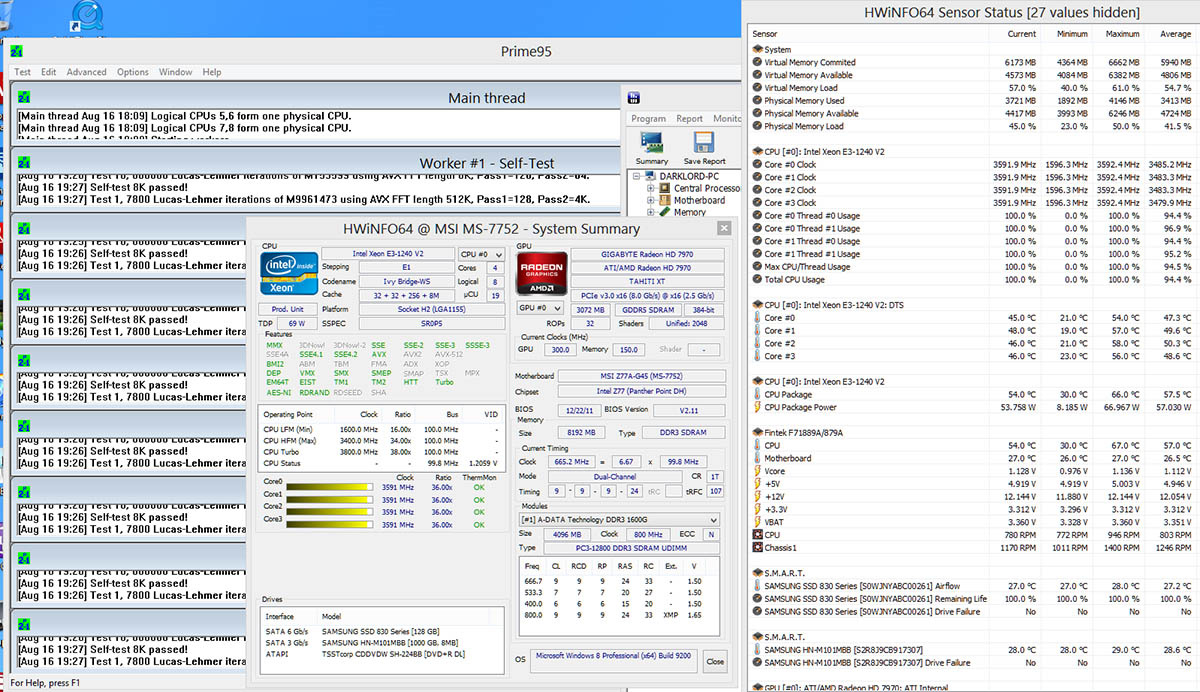
Task: Select the 800.0 XMP memory timing row
Action: point(618,617)
